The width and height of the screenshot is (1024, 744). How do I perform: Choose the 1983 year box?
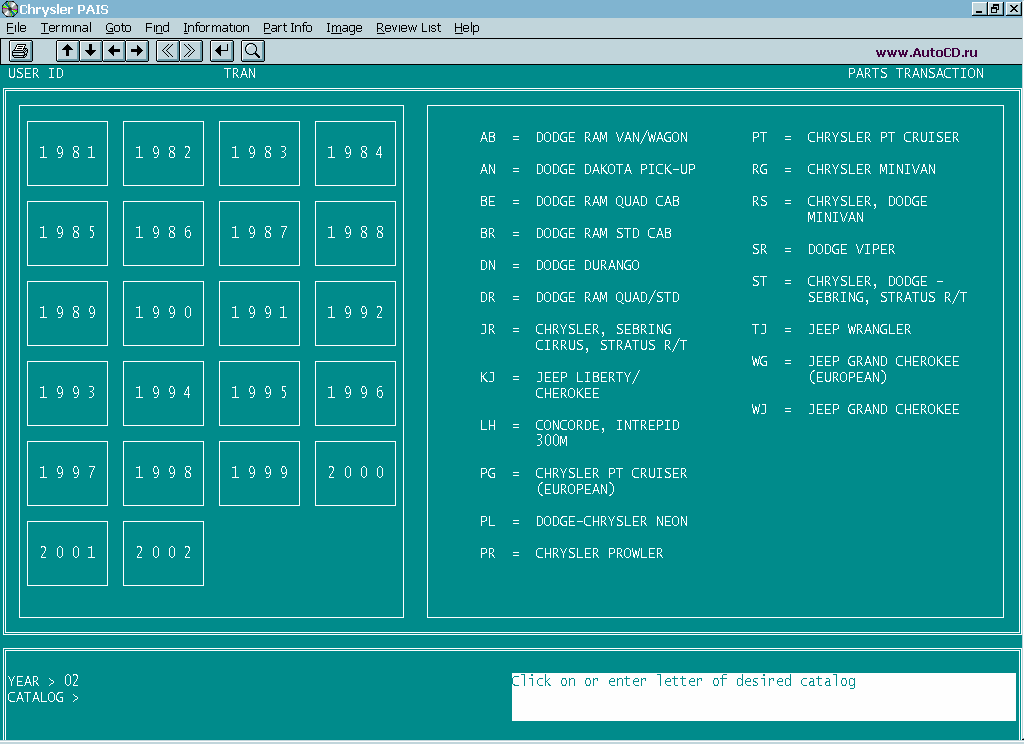pos(259,153)
